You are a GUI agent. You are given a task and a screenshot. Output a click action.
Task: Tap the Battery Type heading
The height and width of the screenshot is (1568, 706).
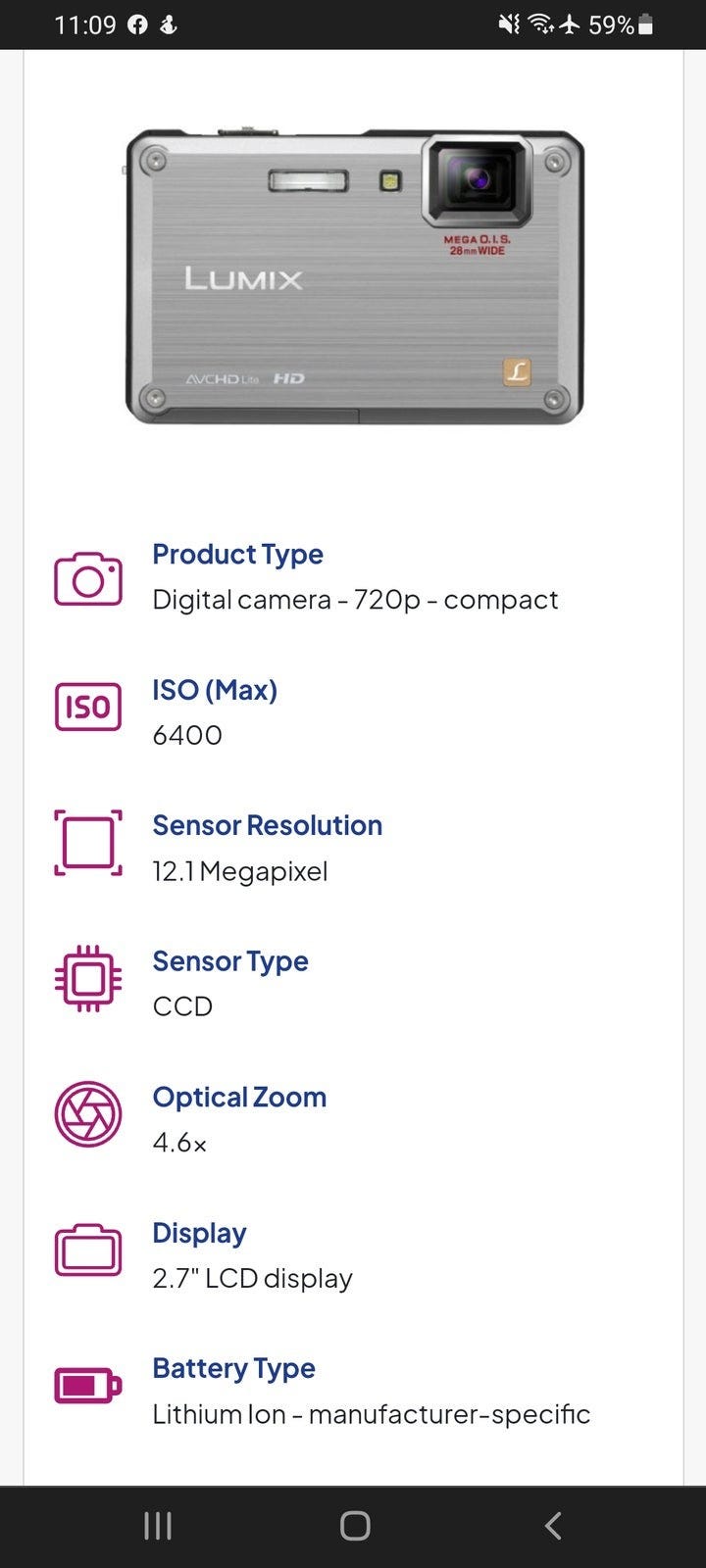[x=233, y=1368]
